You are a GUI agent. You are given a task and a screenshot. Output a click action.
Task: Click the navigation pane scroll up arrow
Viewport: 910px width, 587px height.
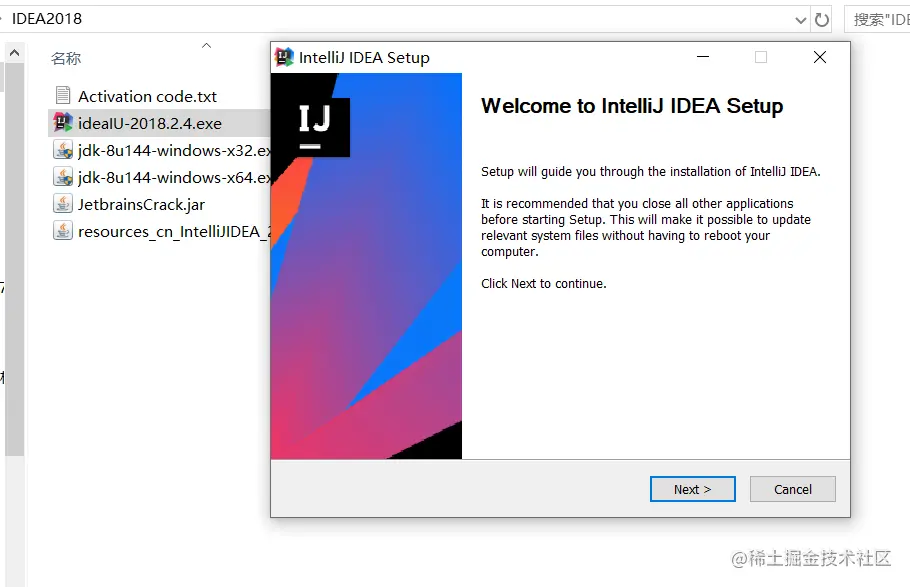pos(15,53)
